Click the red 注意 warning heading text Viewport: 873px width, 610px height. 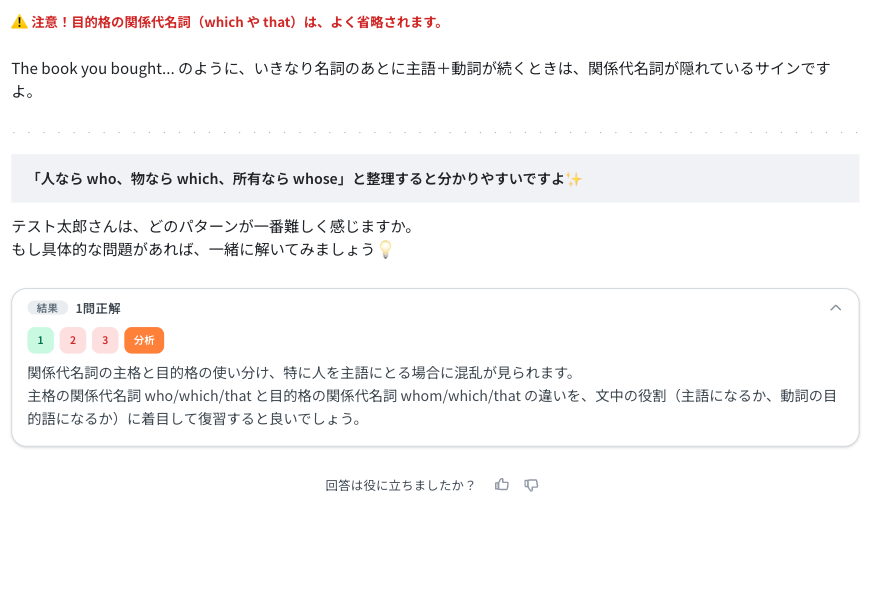(x=236, y=22)
